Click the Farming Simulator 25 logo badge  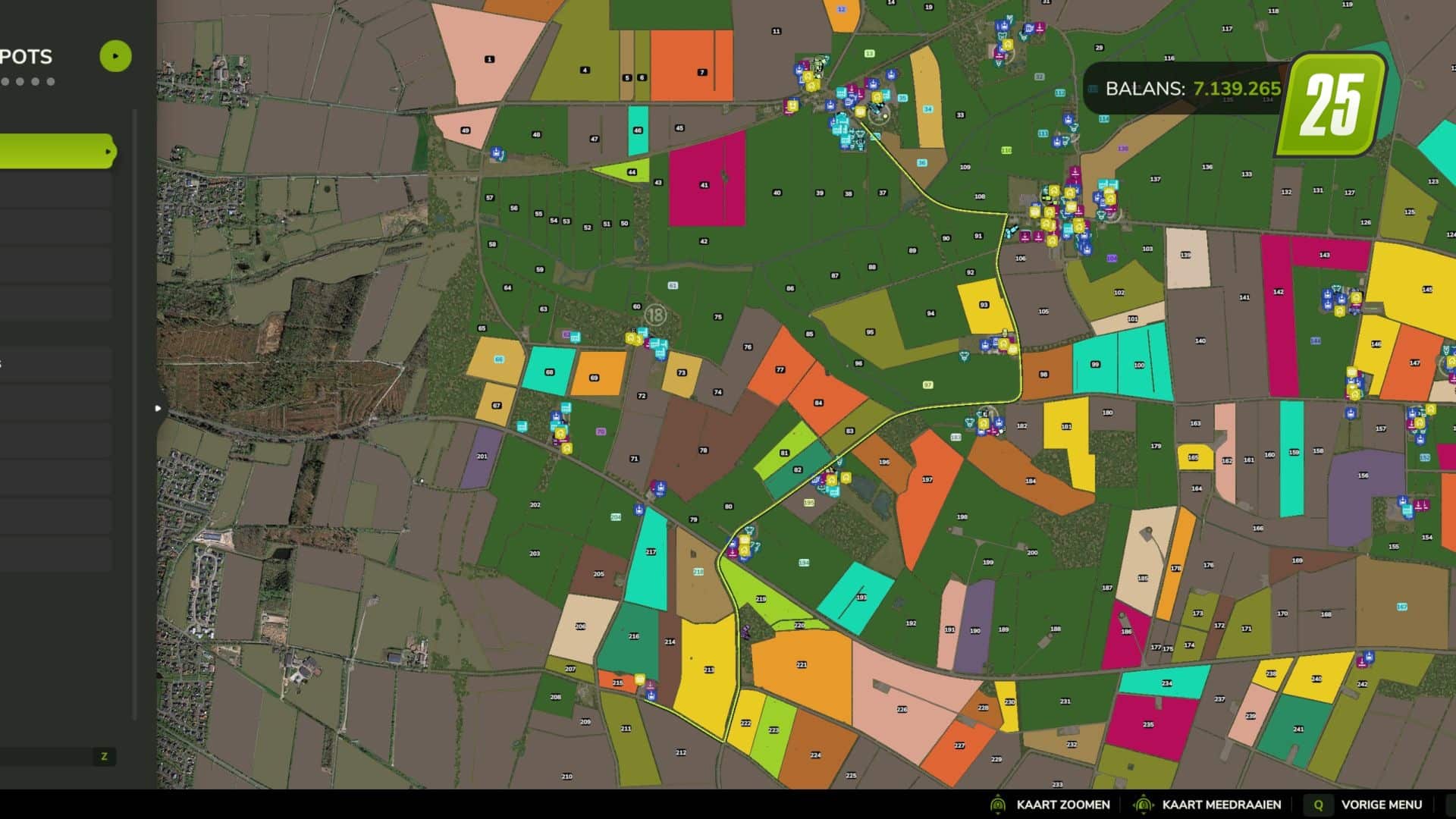click(1332, 104)
